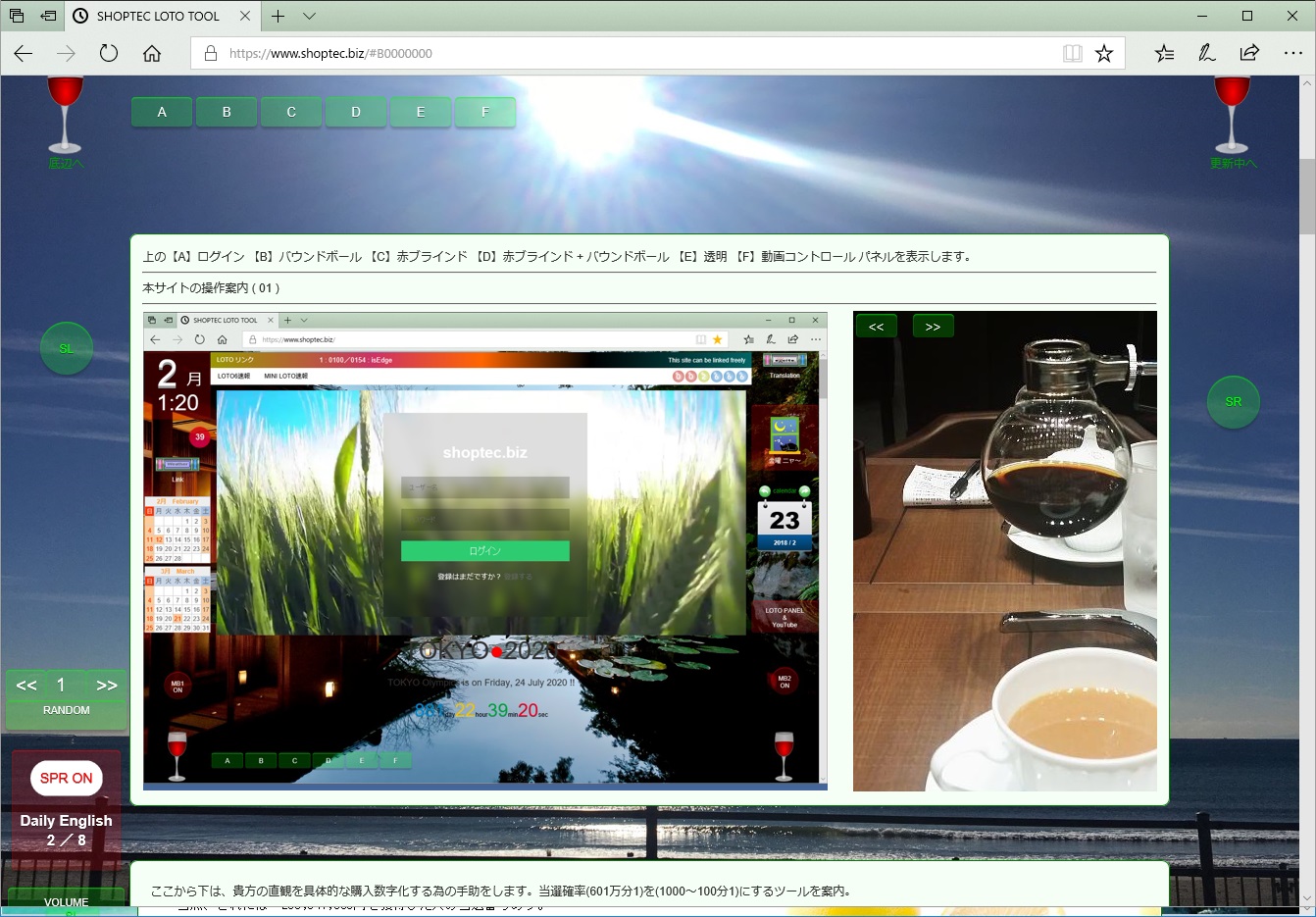Show tab previews chevron
Viewport: 1316px width, 917px height.
[309, 16]
